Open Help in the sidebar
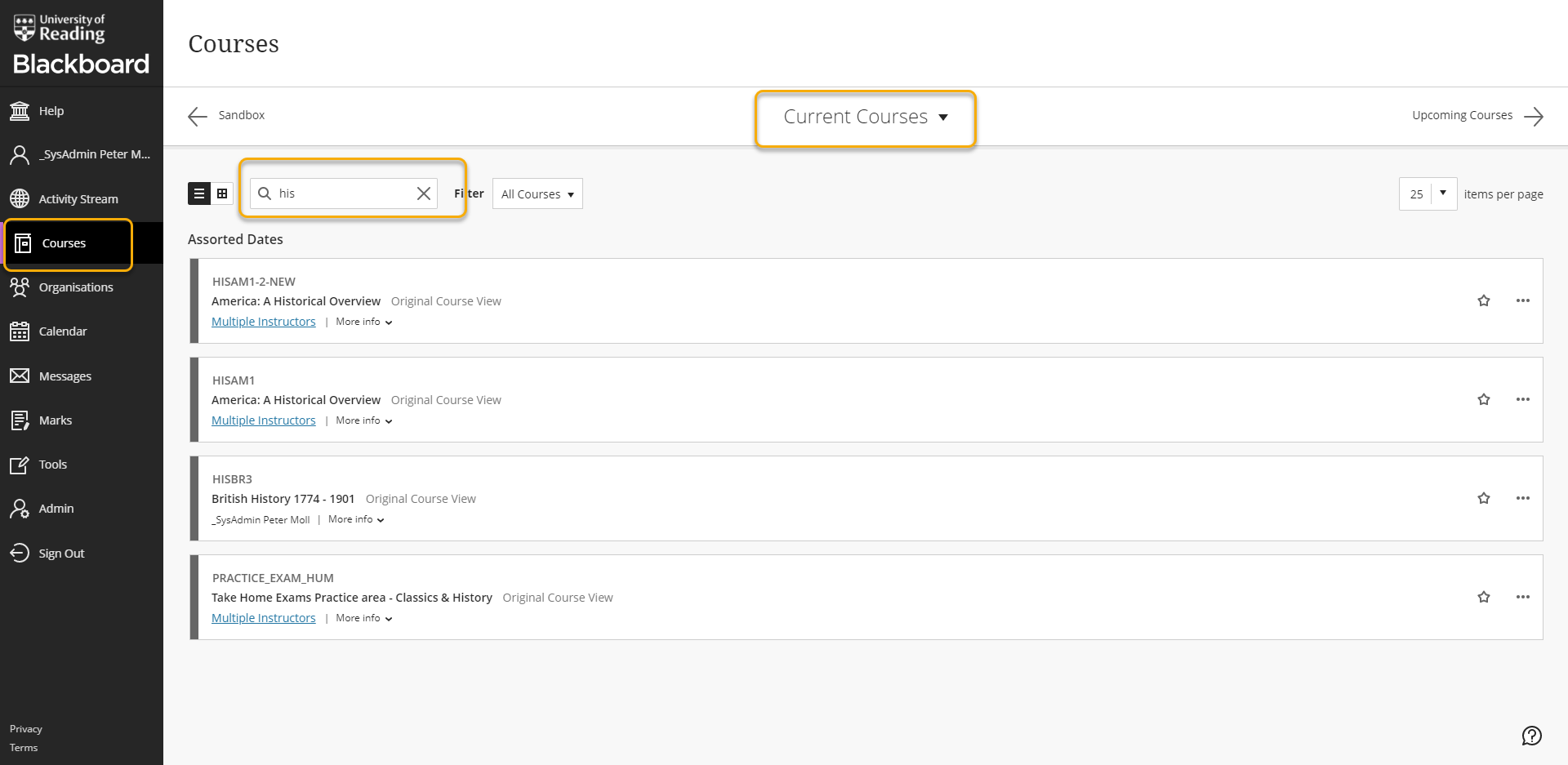 pos(51,111)
